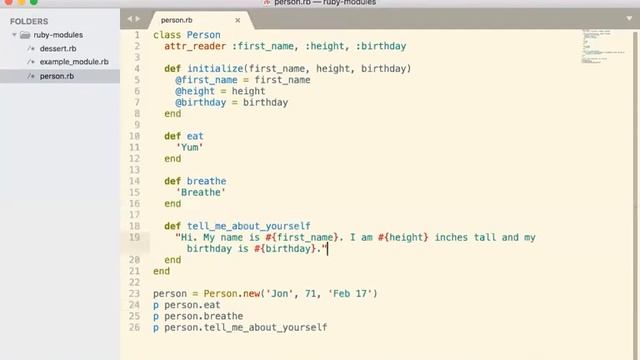The width and height of the screenshot is (640, 360).
Task: Click '#{first_name}' interpolation on line 19
Action: (x=302, y=238)
